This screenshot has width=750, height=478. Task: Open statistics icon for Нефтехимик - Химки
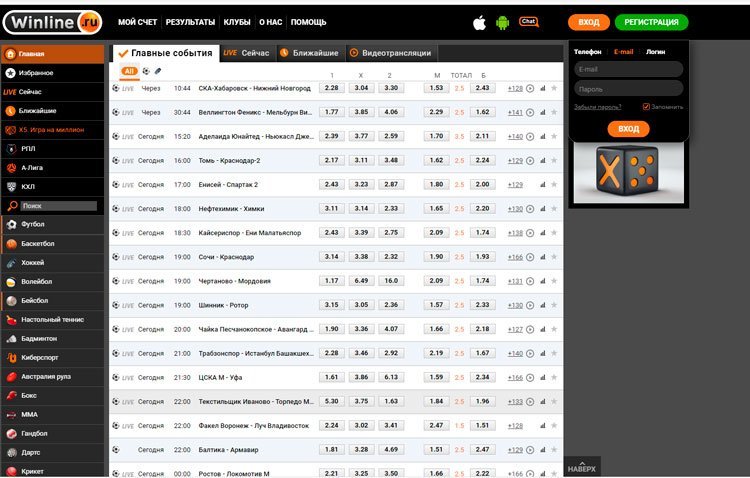click(x=543, y=209)
